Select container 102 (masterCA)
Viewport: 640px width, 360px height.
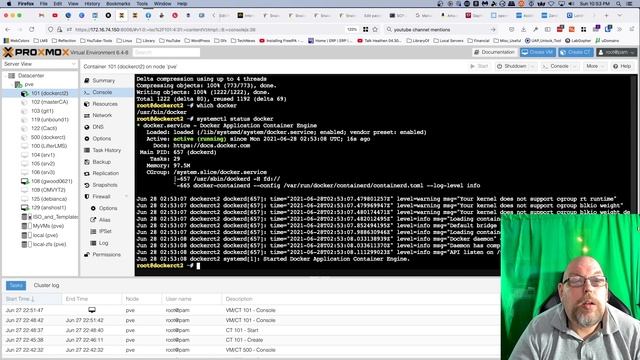49,102
